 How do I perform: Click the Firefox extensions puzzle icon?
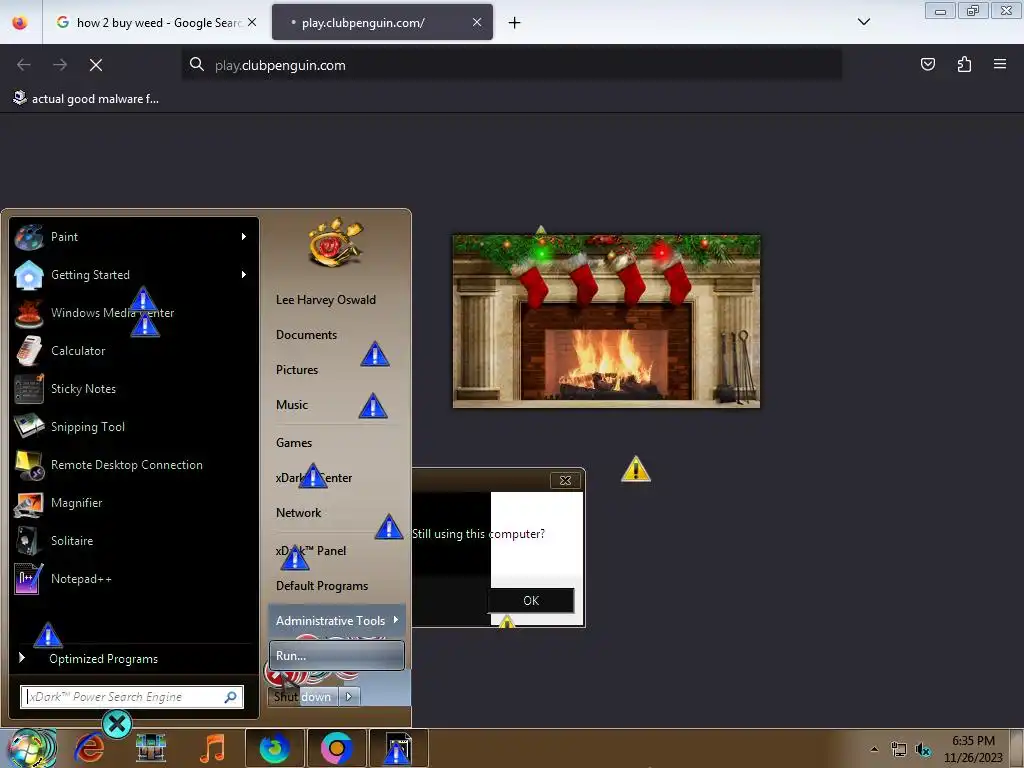964,64
